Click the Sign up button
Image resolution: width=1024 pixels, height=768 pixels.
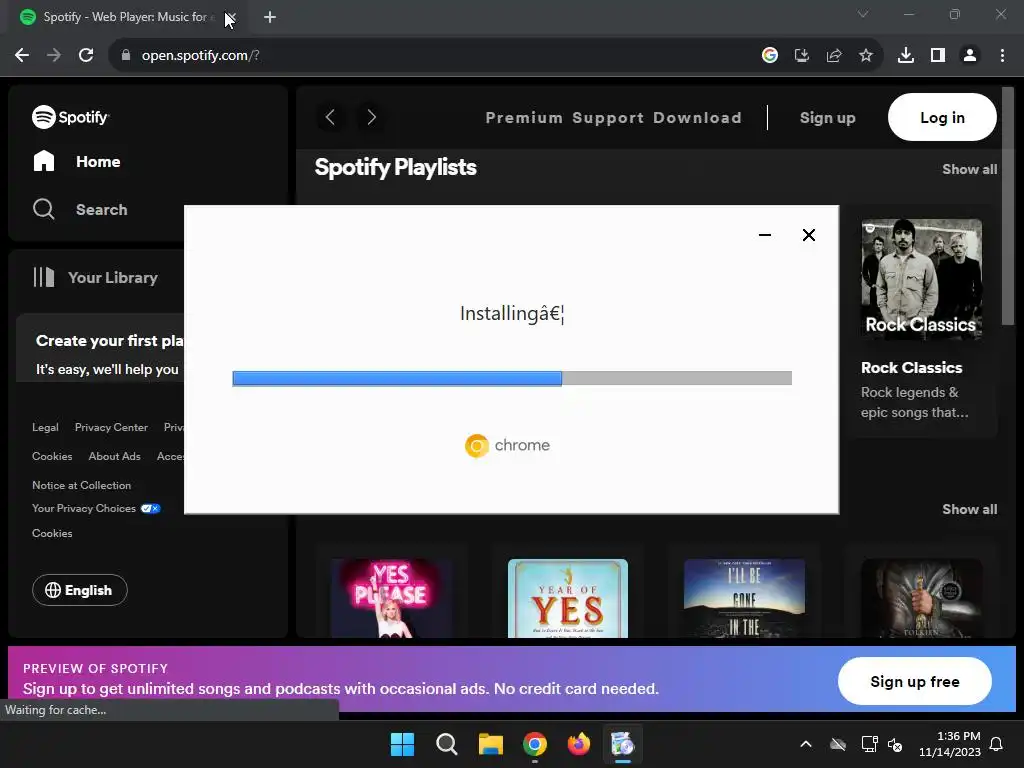827,118
